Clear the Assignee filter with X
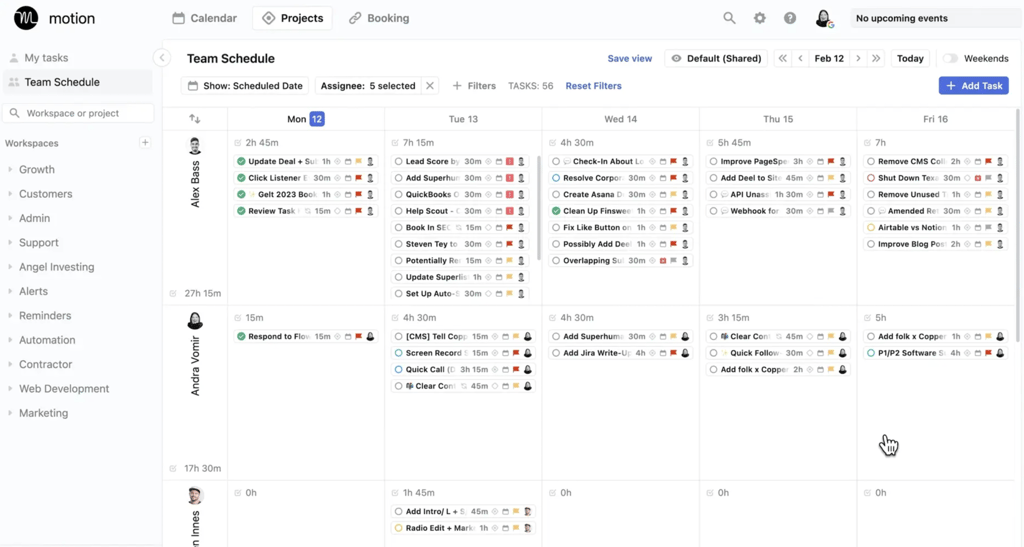The image size is (1024, 547). tap(430, 86)
